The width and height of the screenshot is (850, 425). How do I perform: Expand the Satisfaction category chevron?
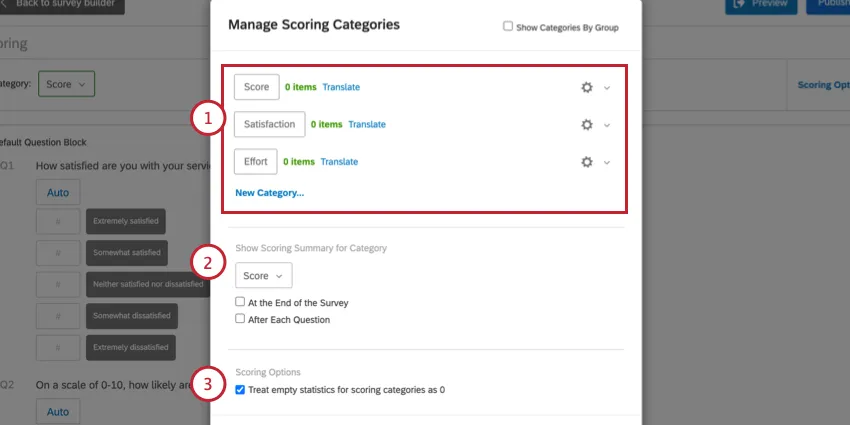click(x=607, y=125)
